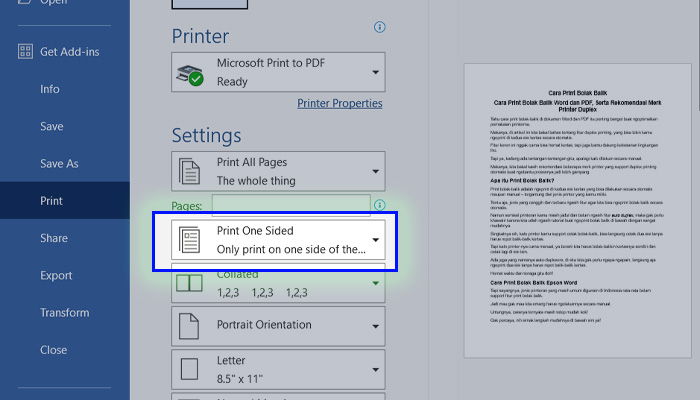The width and height of the screenshot is (700, 400).
Task: Click the Collated pages icon
Action: point(189,283)
